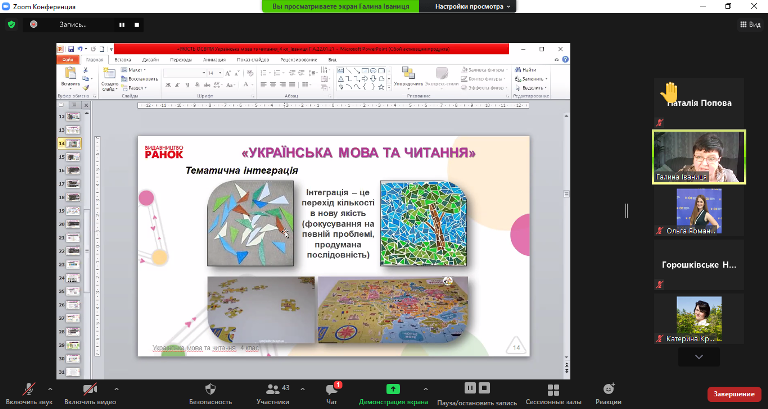Select Галина Іваниця video thumbnail
768x409 pixels.
[x=699, y=157]
